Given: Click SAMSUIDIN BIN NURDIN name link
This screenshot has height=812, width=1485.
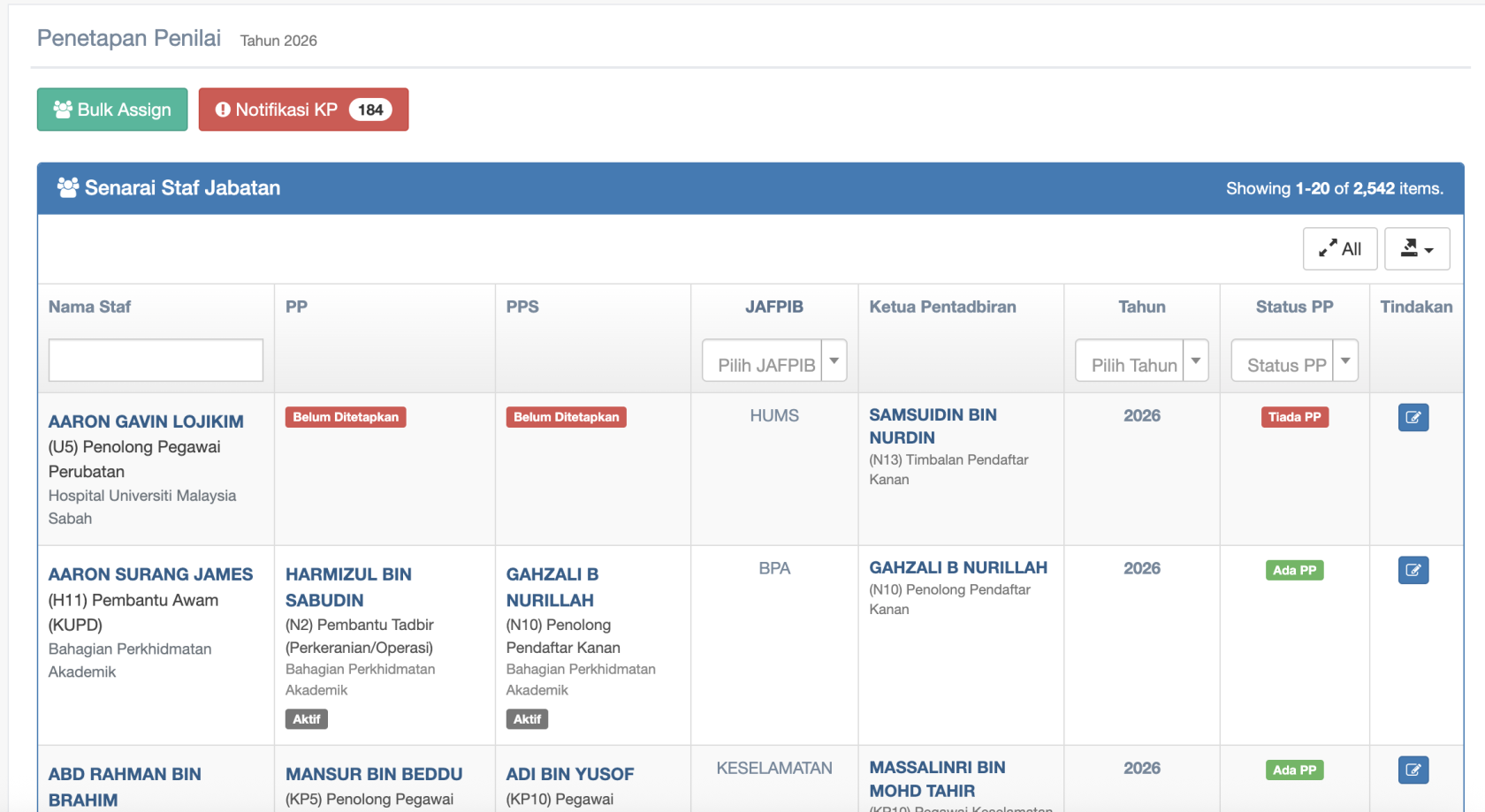Looking at the screenshot, I should [x=933, y=426].
